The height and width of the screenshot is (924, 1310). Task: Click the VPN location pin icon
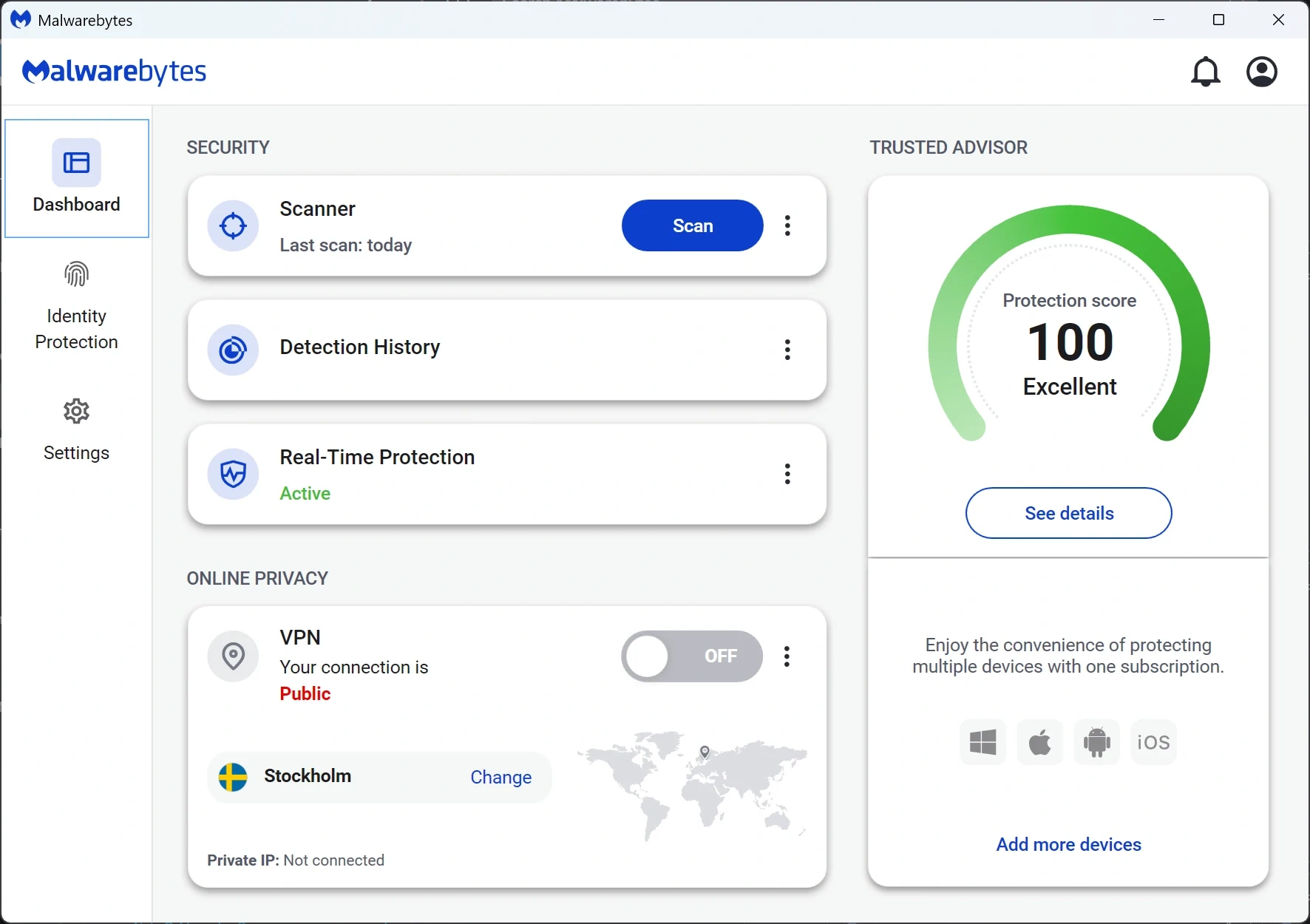[x=233, y=656]
